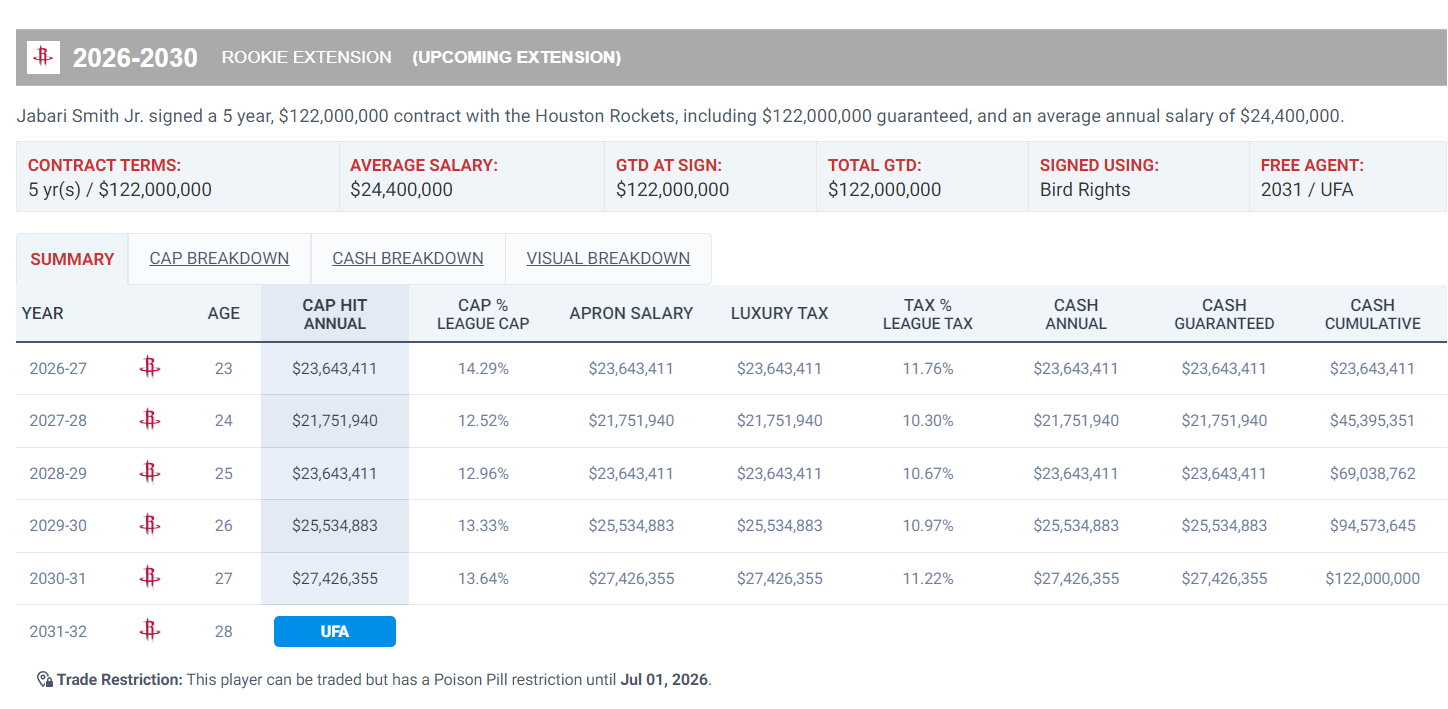
Task: Open the Cash Breakdown tab
Action: pyautogui.click(x=408, y=259)
